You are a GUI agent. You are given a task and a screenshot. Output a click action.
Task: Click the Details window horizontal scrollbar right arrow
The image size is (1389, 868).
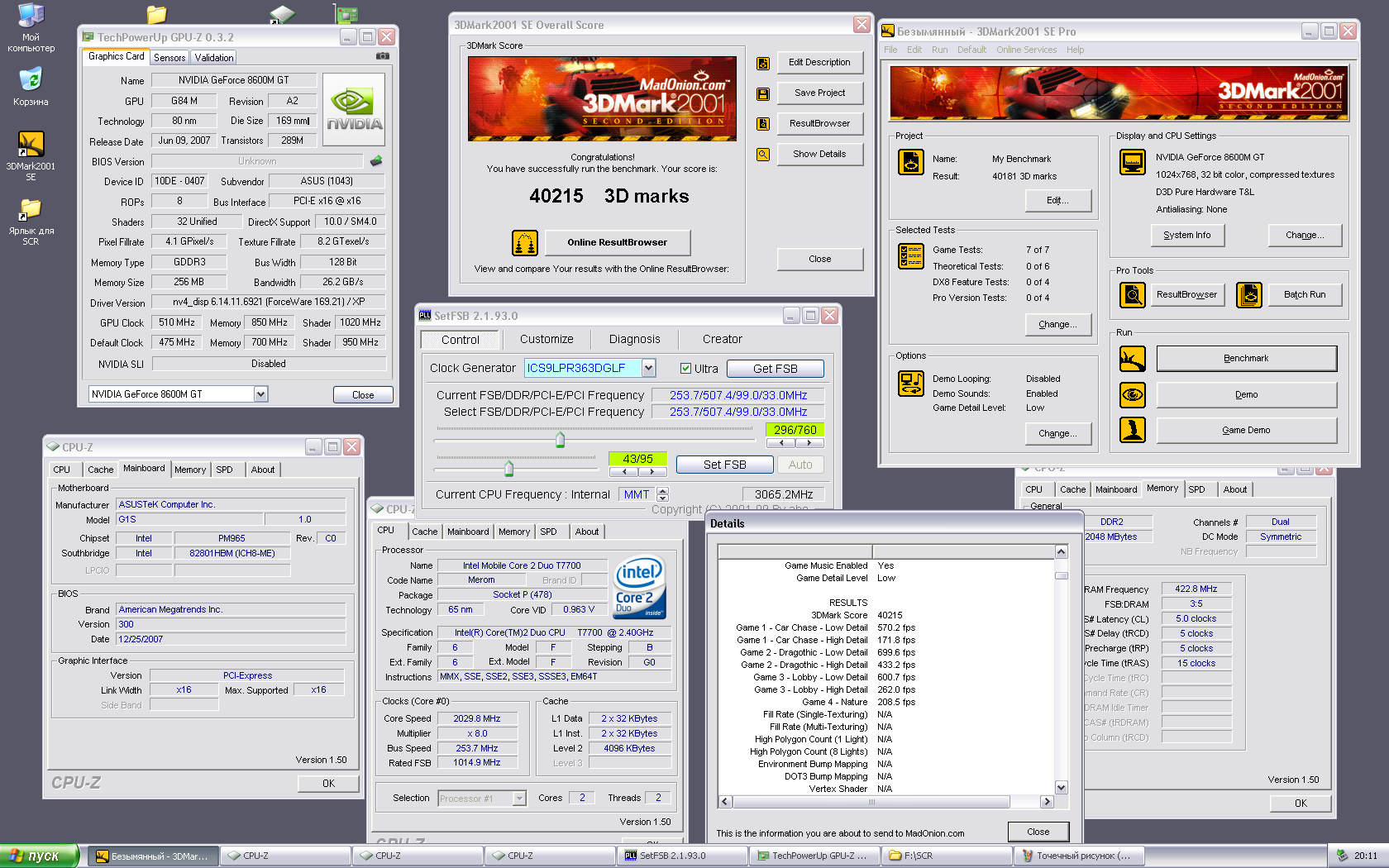[x=1047, y=802]
